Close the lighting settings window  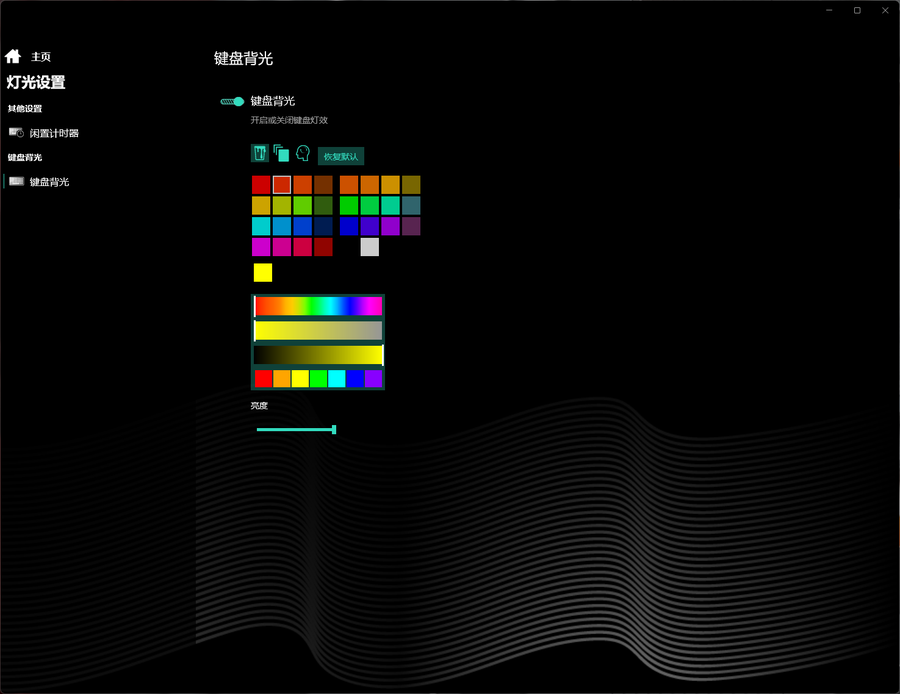coord(885,10)
